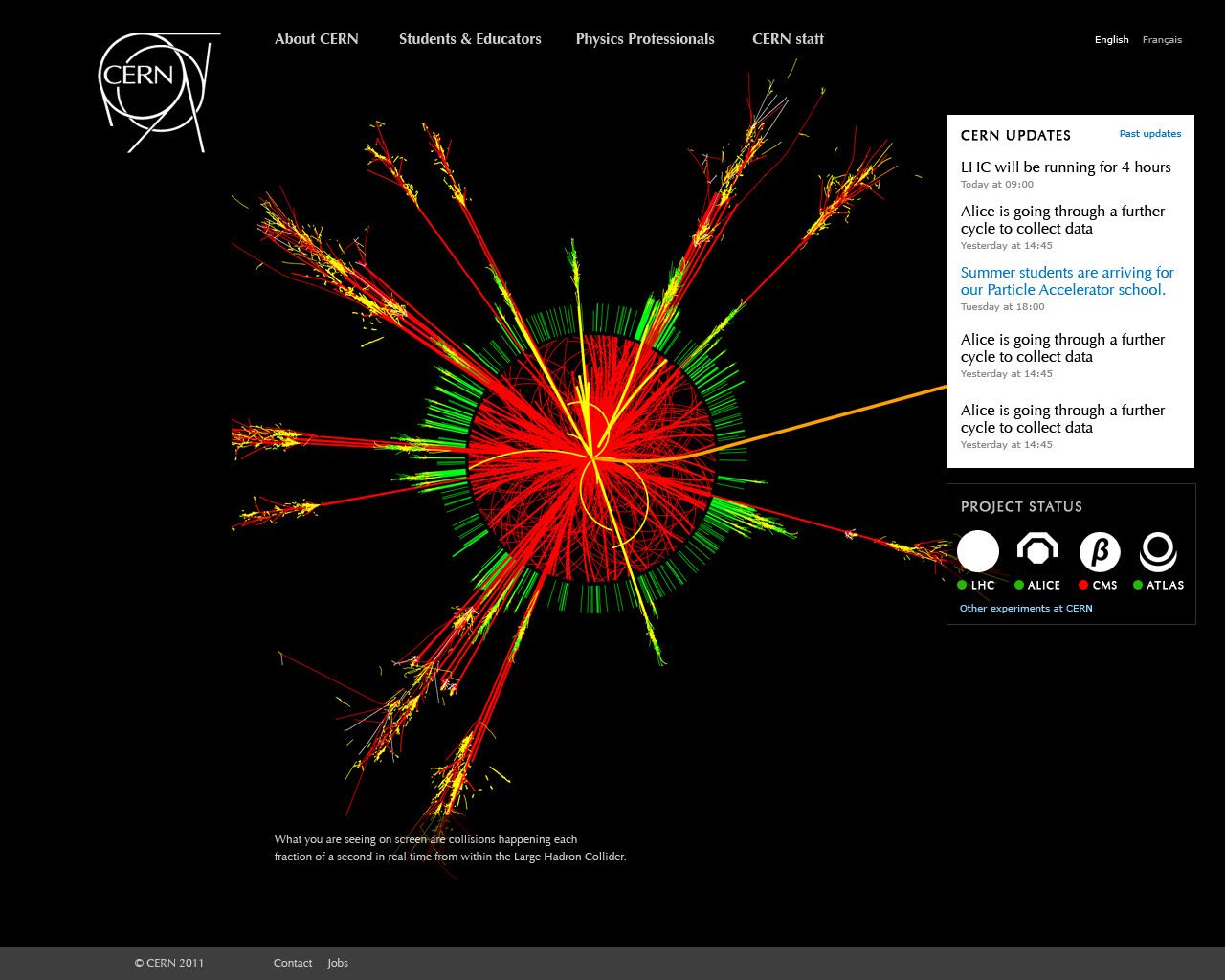Screen dimensions: 1225x980
Task: Open 'LHC will be running for 4 hours' update
Action: [x=1066, y=167]
